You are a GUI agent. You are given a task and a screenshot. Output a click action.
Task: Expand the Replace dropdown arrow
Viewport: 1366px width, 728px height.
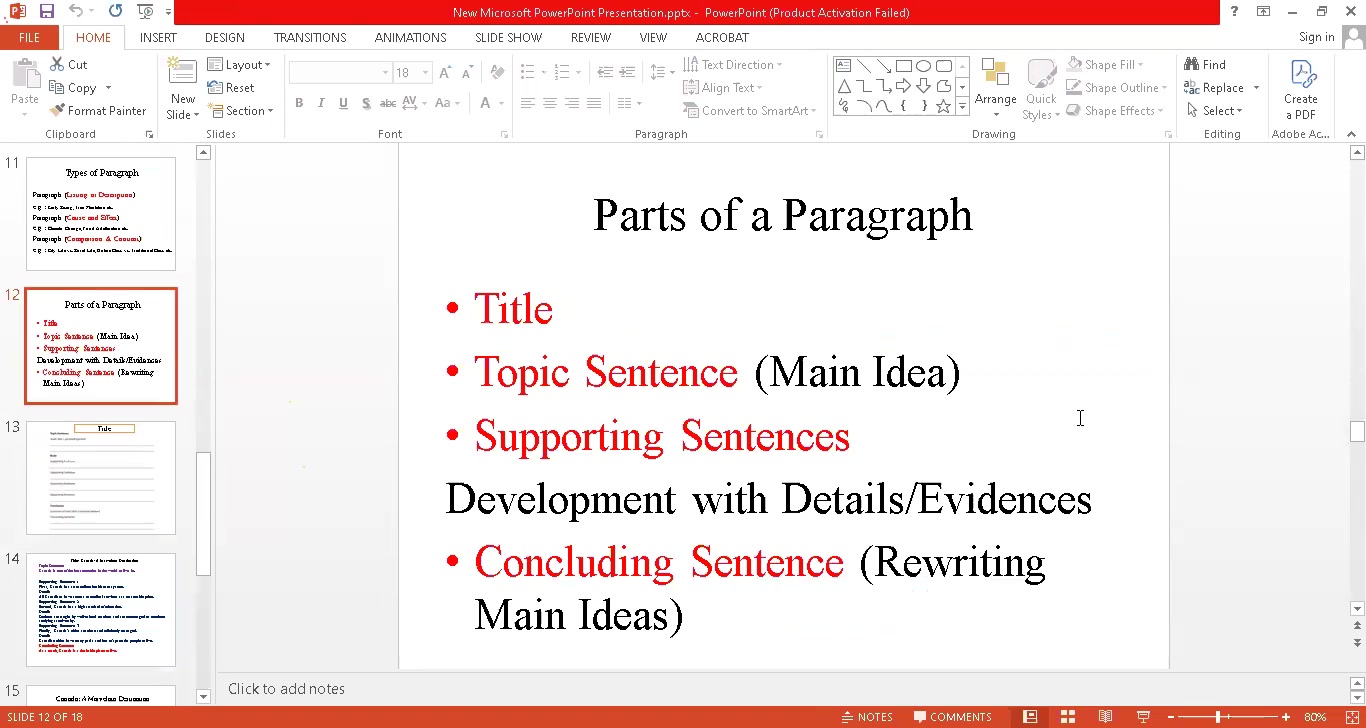click(1257, 87)
